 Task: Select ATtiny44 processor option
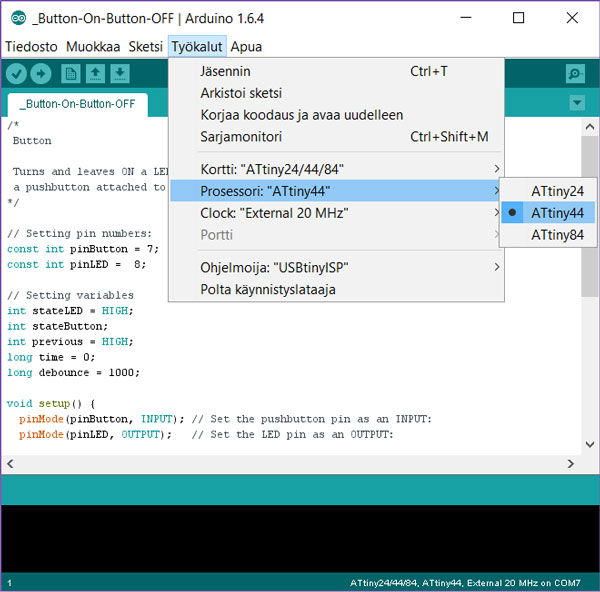[548, 213]
